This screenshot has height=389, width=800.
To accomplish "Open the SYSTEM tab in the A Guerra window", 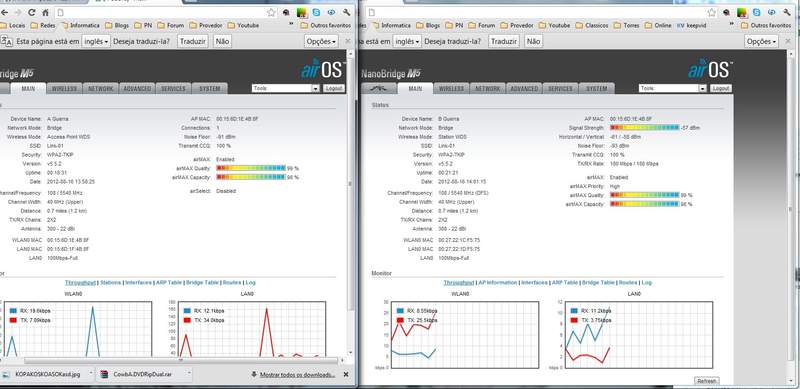I will point(210,88).
